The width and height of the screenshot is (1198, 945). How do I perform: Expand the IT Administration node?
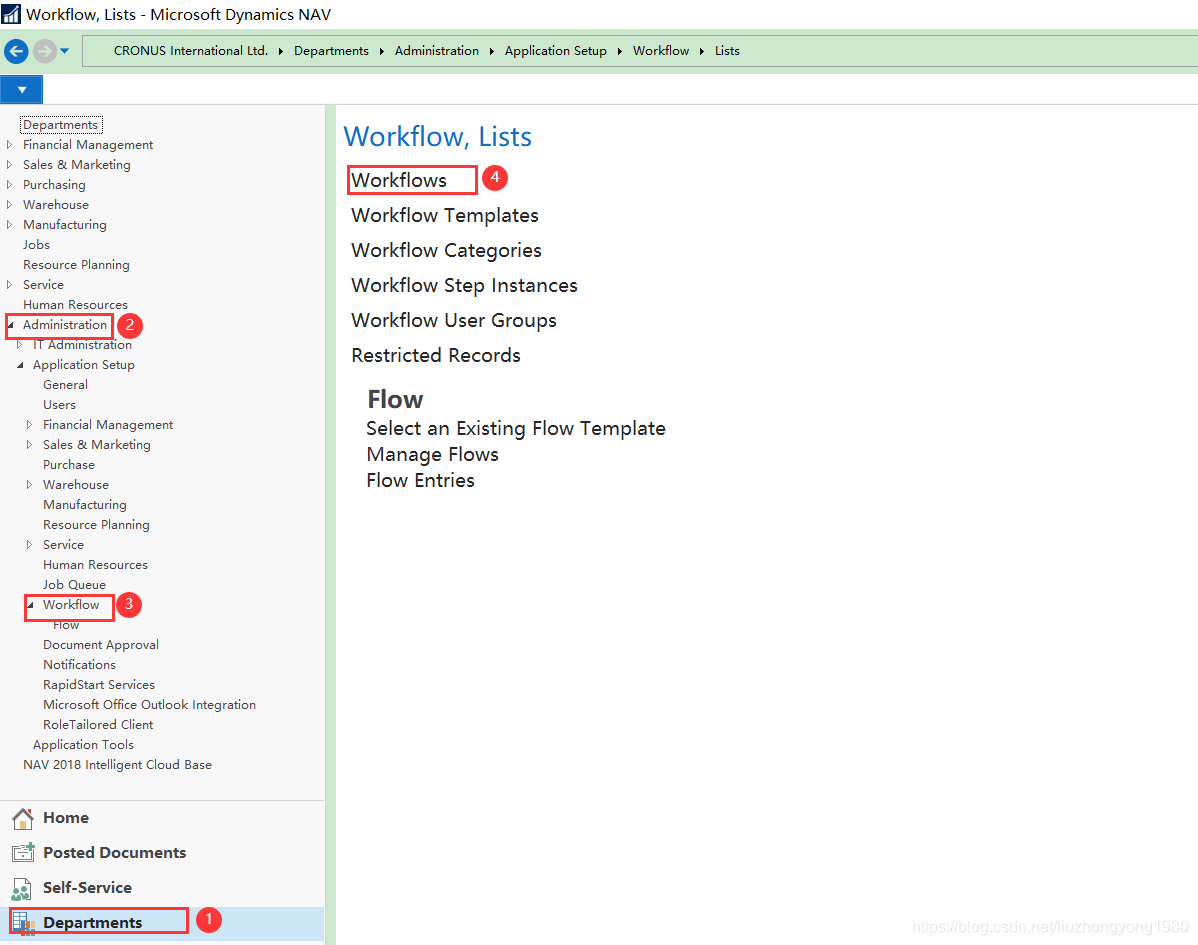point(20,345)
